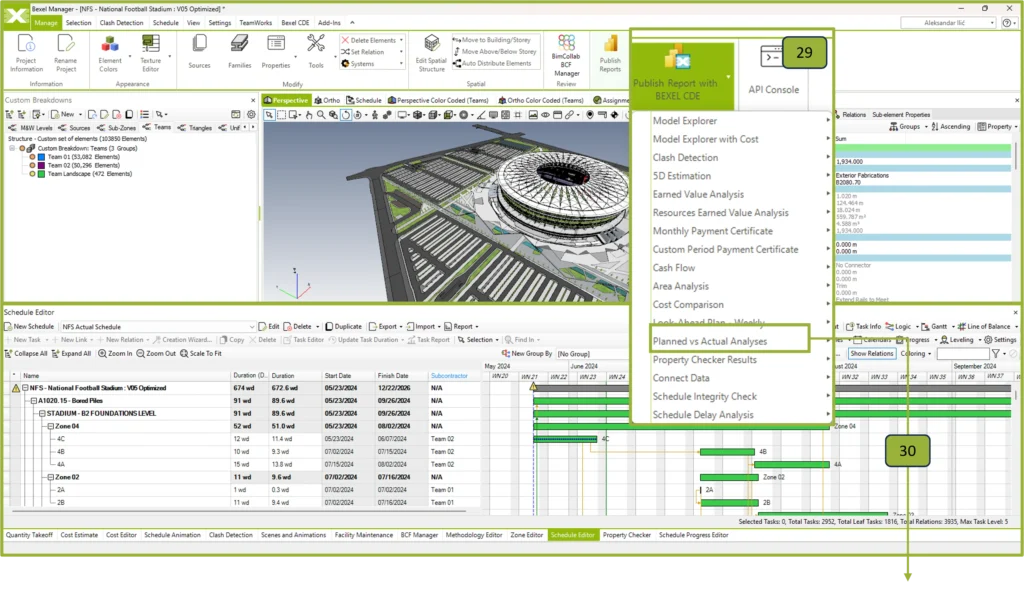Switch to the Selection ribbon tab
The width and height of the screenshot is (1024, 590).
[78, 23]
